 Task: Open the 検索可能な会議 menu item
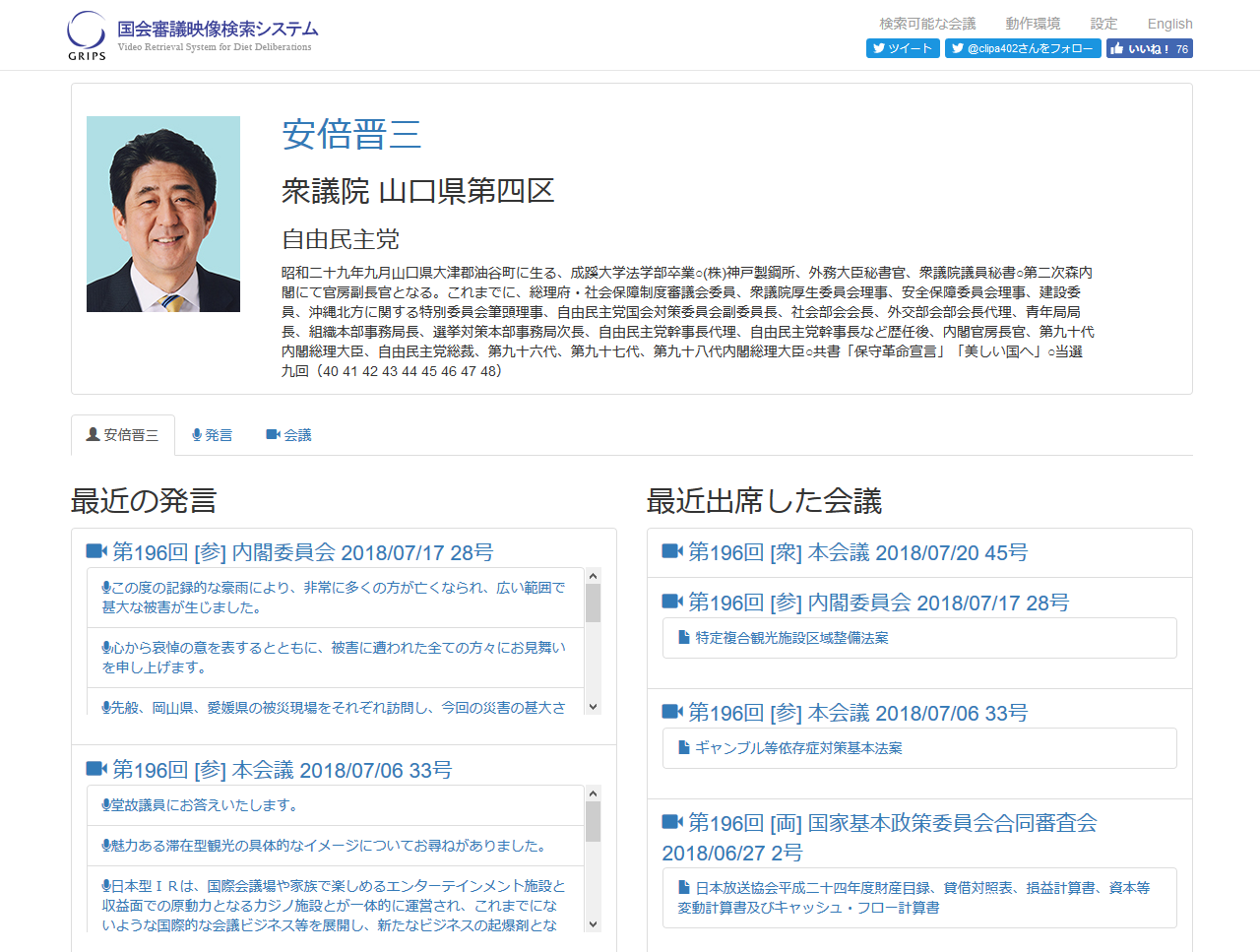(x=927, y=24)
